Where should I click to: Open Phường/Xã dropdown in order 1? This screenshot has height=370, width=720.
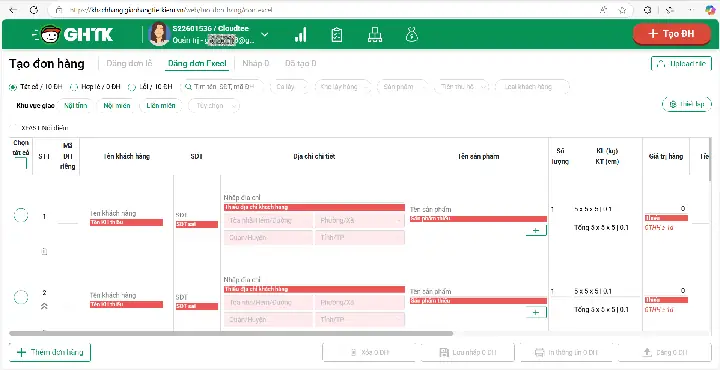(359, 221)
